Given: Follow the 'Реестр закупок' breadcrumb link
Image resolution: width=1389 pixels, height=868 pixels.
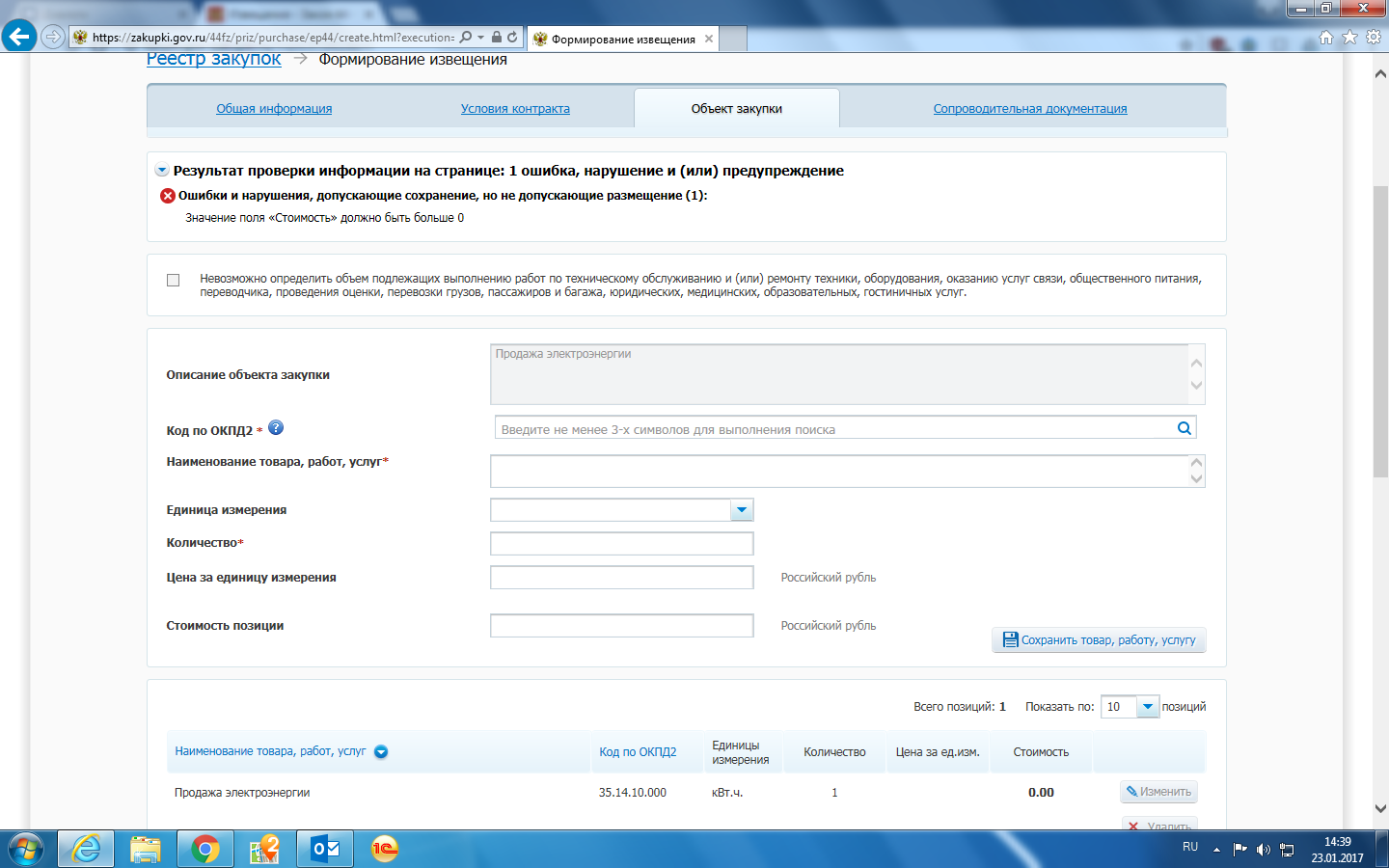Looking at the screenshot, I should pyautogui.click(x=213, y=59).
